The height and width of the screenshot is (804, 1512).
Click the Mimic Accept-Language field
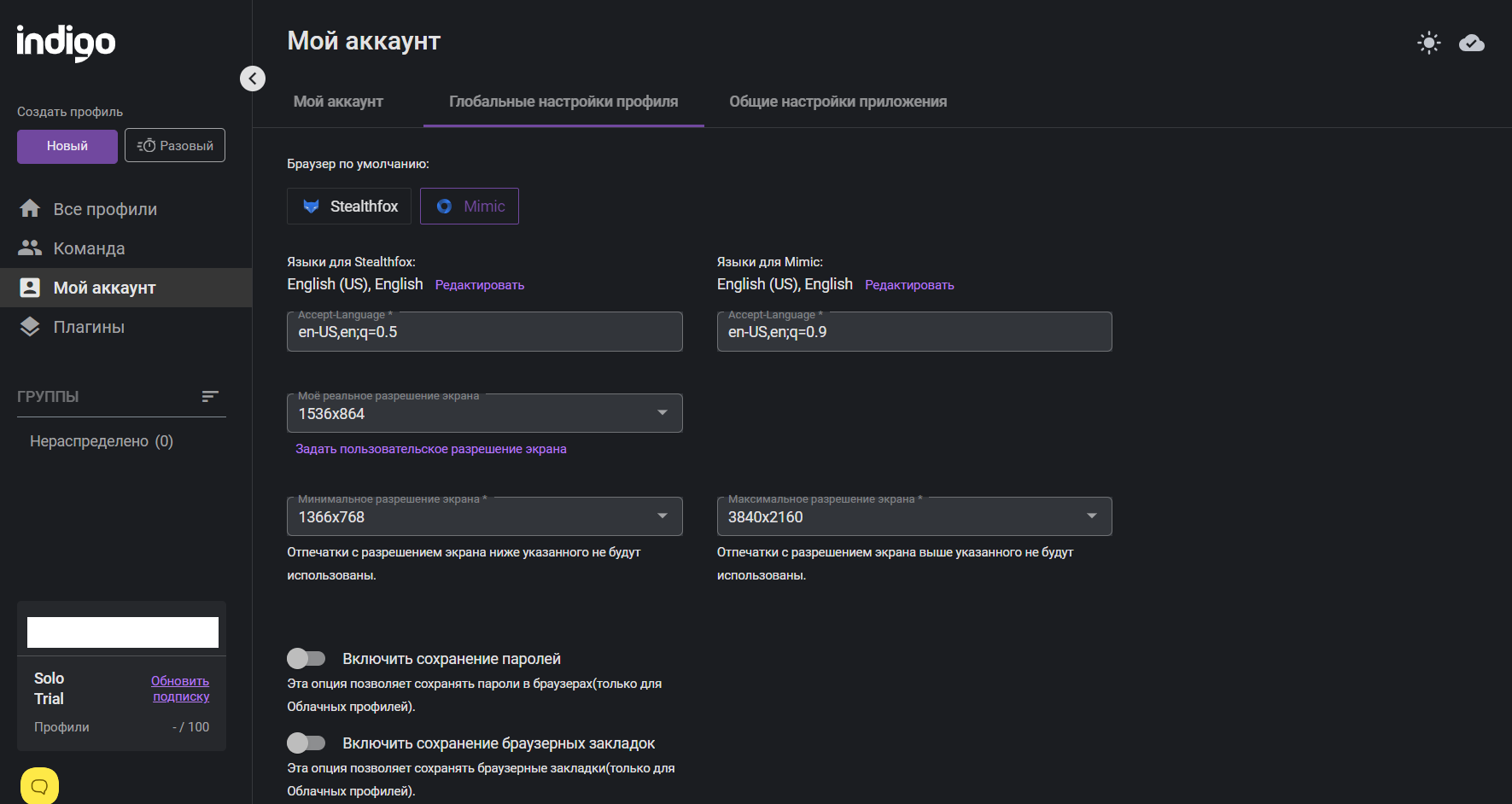(x=914, y=331)
